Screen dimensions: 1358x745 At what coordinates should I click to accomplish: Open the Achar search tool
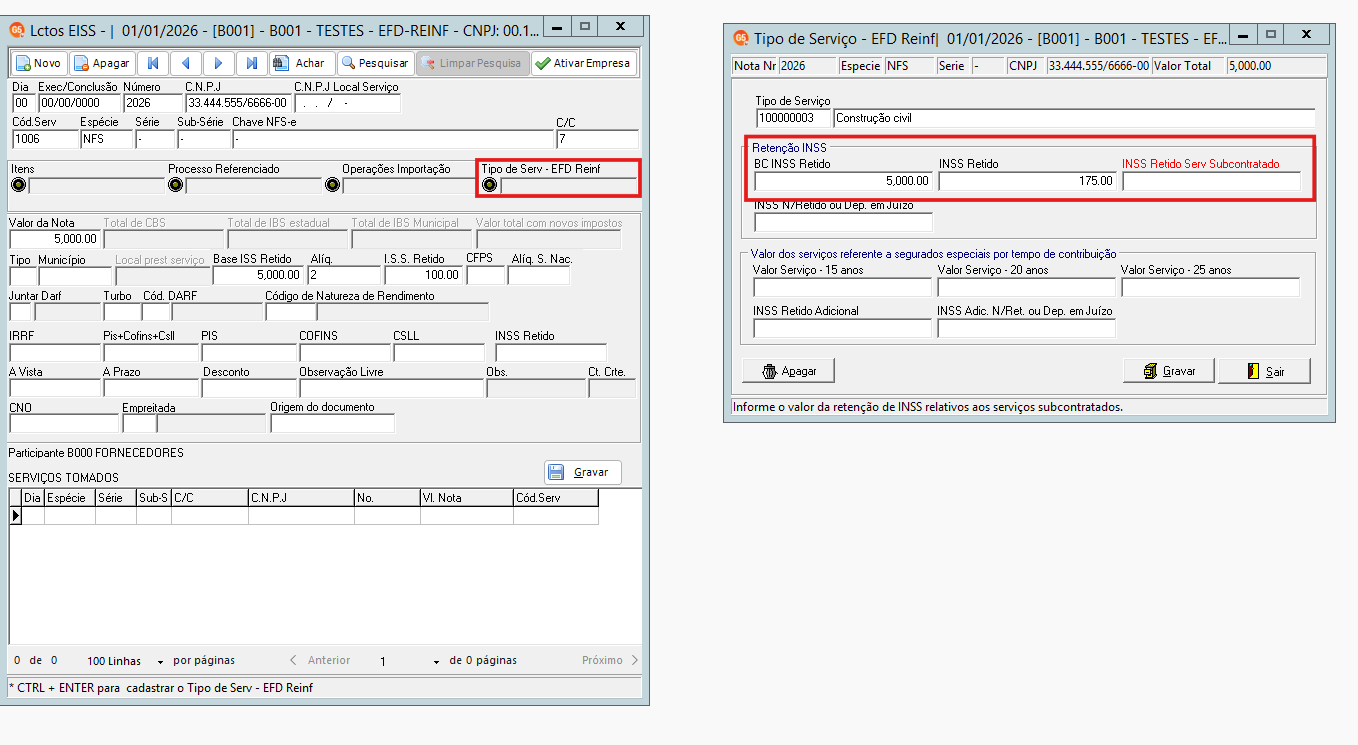tap(302, 63)
